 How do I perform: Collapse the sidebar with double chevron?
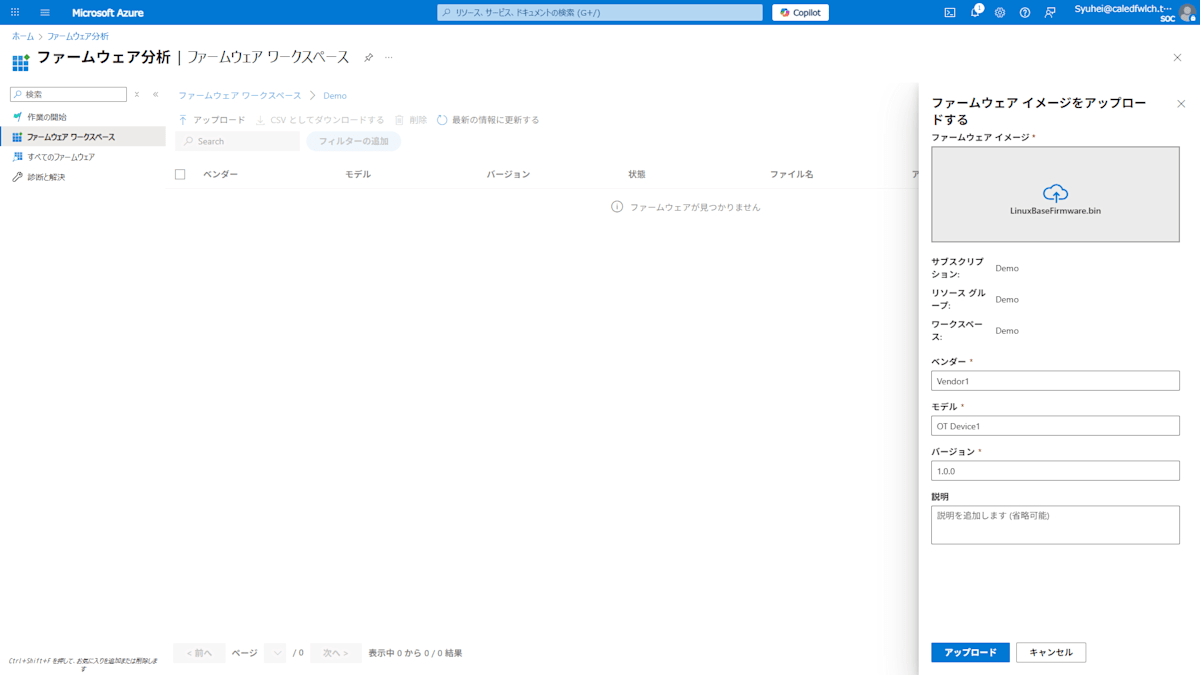pos(155,95)
